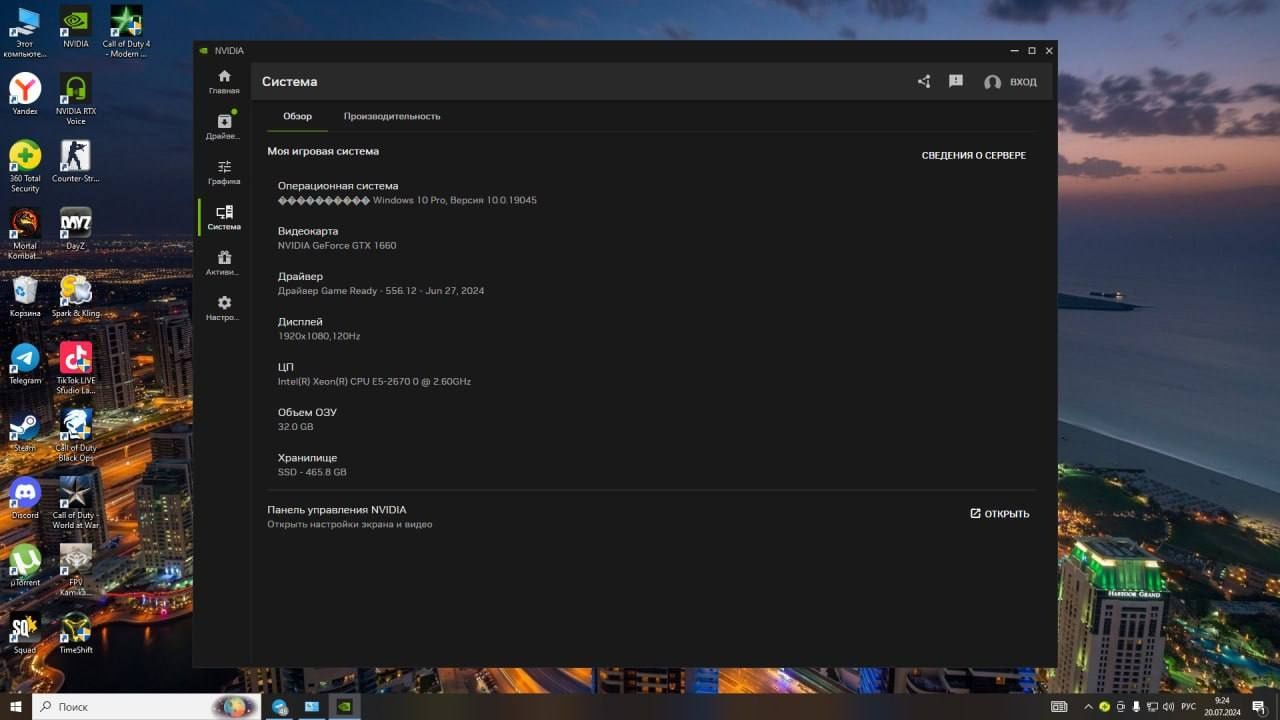Click the NVIDIA app icon in taskbar

coord(344,706)
